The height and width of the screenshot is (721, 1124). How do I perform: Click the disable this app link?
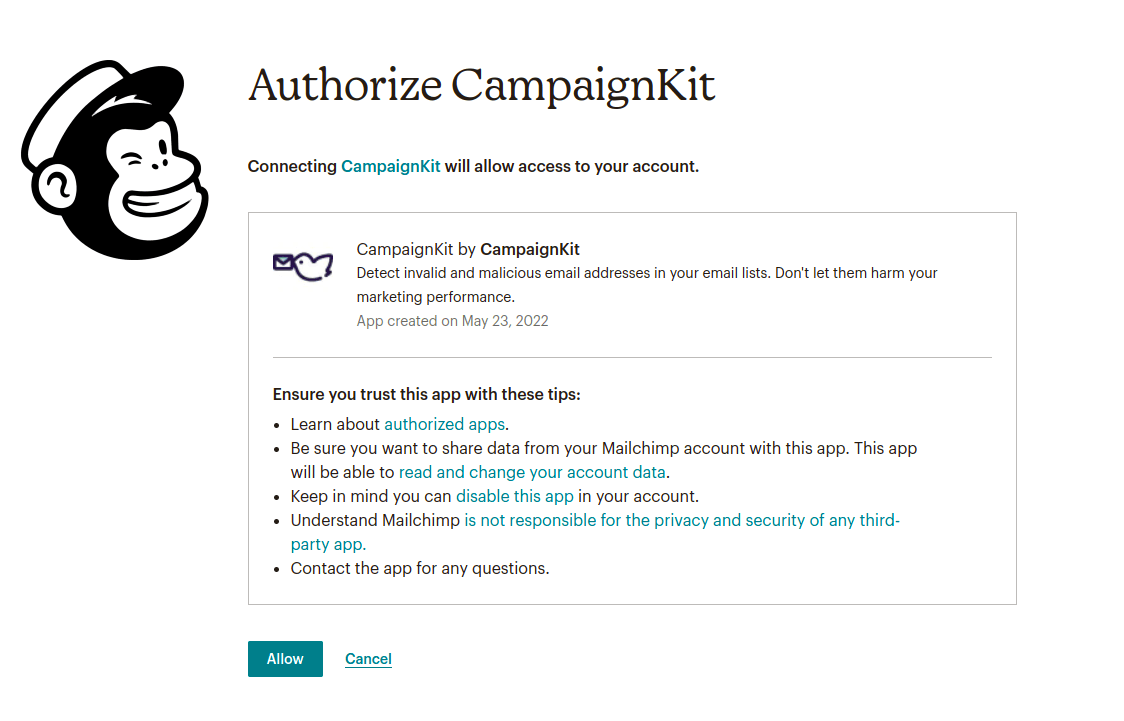(514, 496)
